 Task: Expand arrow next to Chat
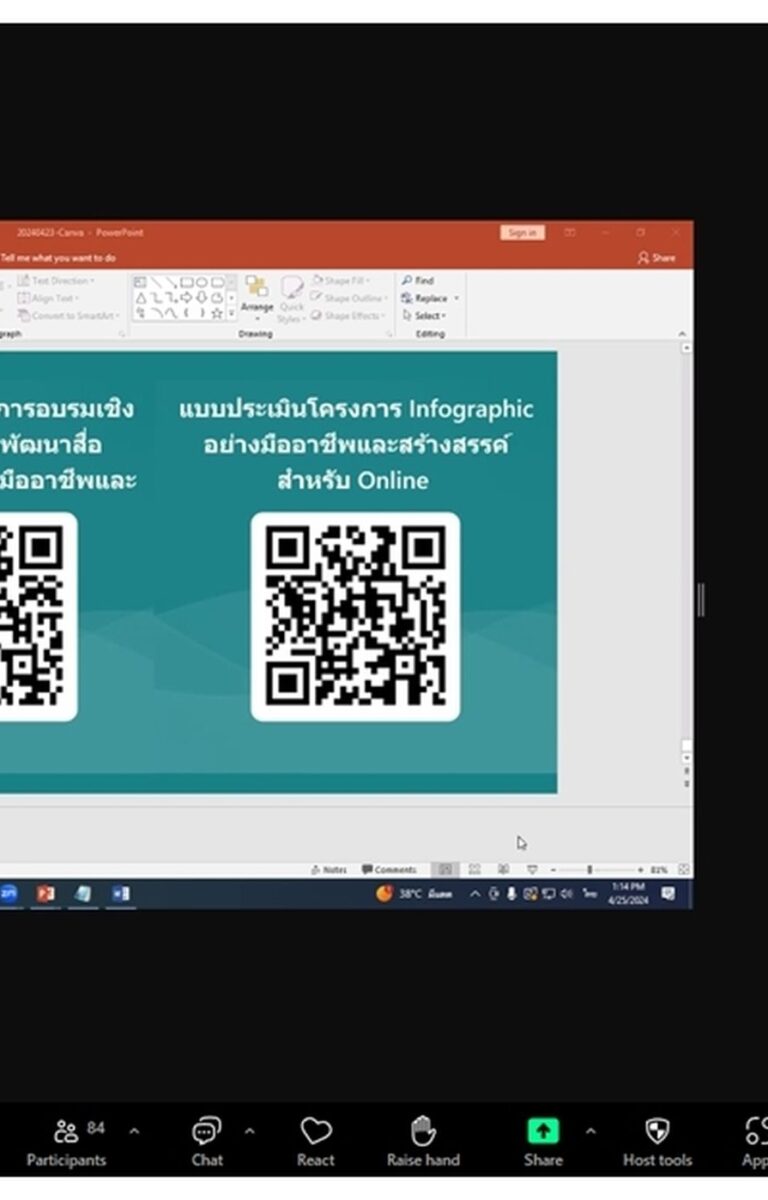[x=250, y=1131]
